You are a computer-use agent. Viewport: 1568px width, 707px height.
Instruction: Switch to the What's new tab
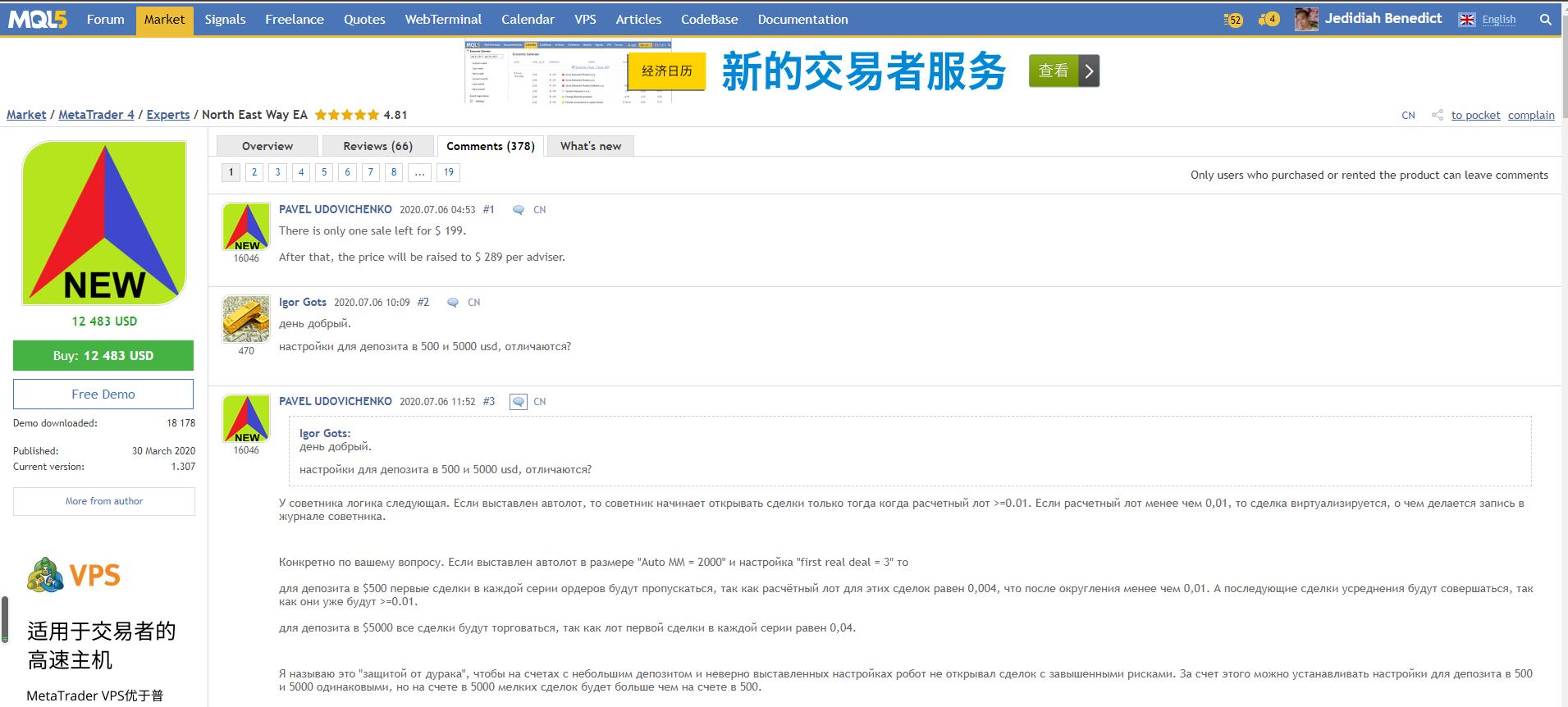coord(591,146)
